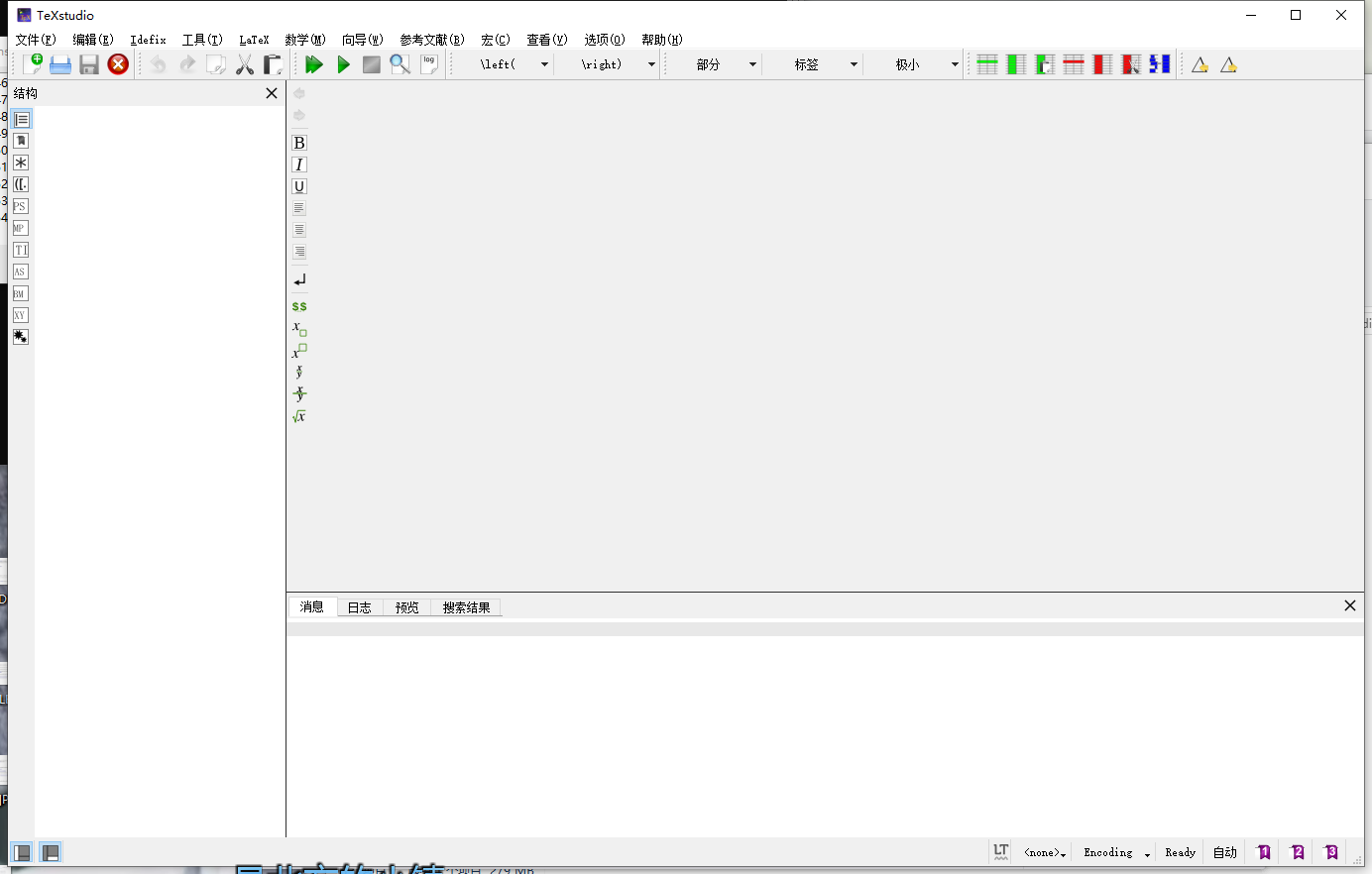The width and height of the screenshot is (1372, 874).
Task: Paste from clipboard toolbar icon
Action: pos(273,64)
